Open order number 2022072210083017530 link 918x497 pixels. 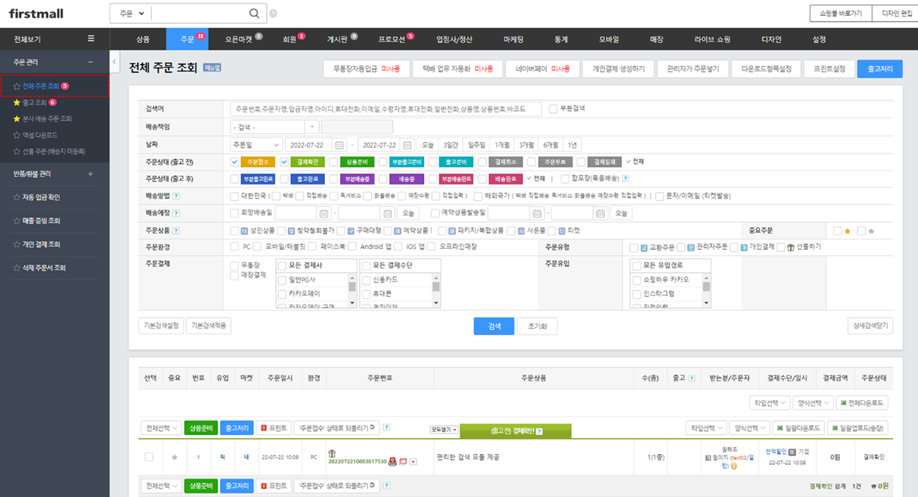tap(357, 462)
